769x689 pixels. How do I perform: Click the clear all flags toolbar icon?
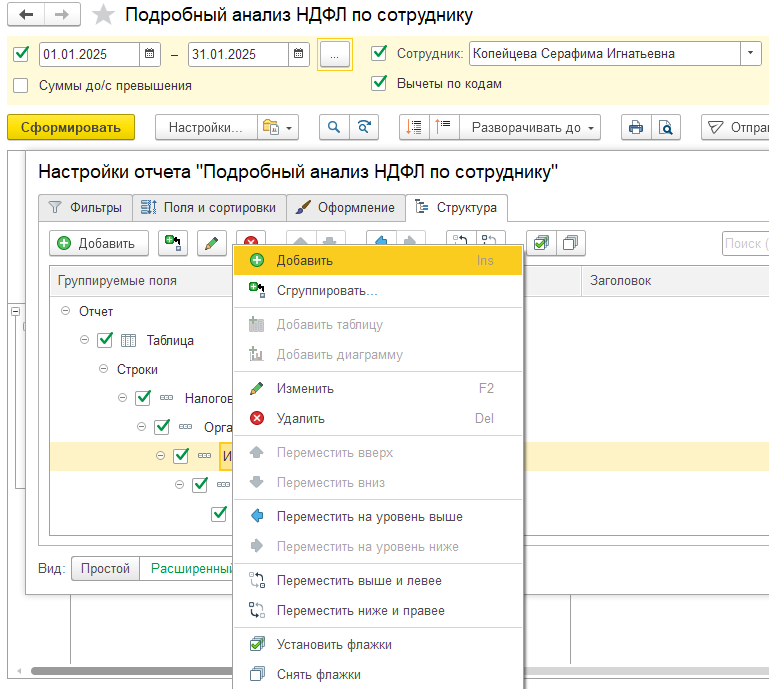coord(571,243)
